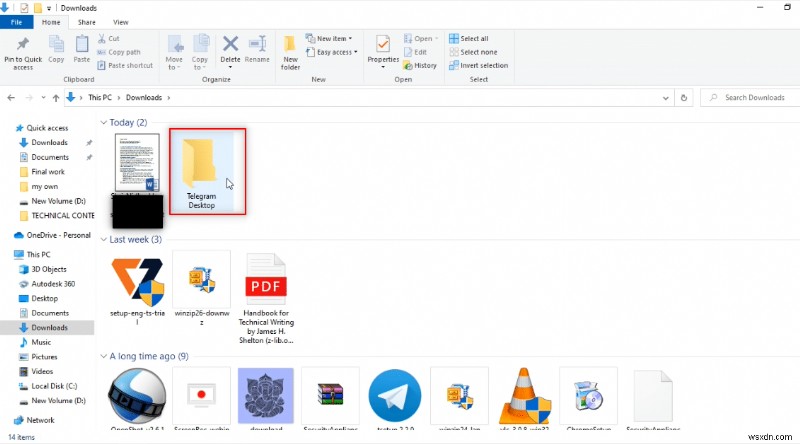The height and width of the screenshot is (444, 800).
Task: Select the Telegram tsetup installer
Action: pyautogui.click(x=395, y=398)
